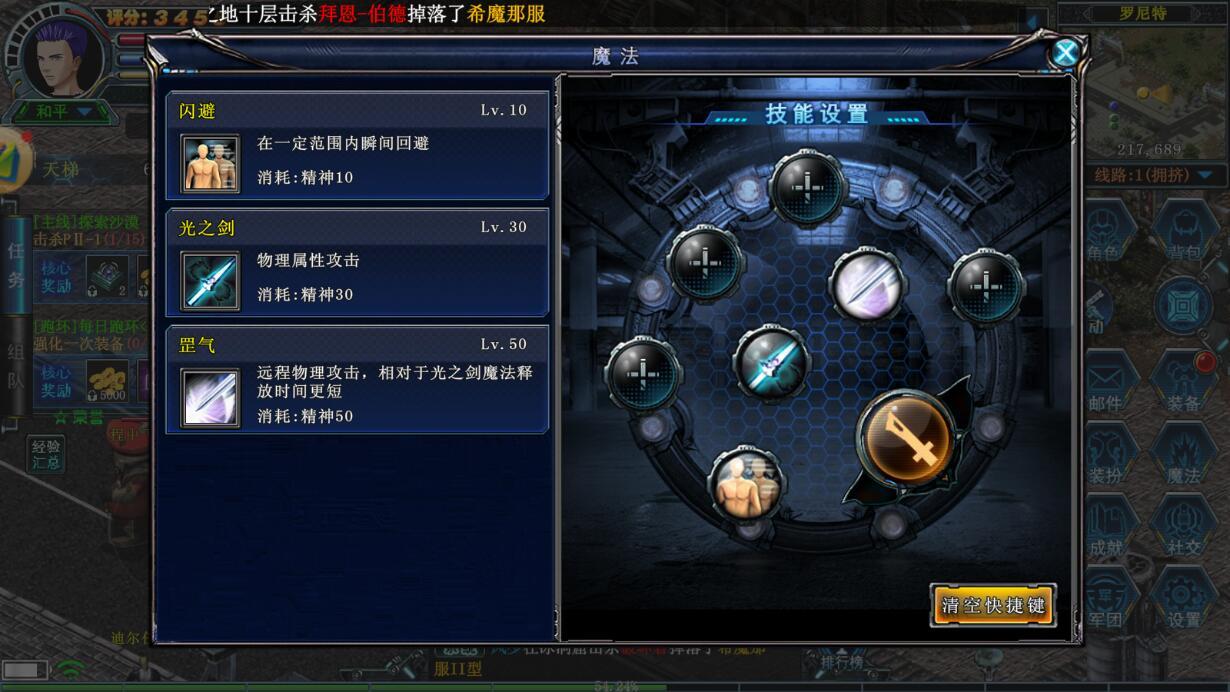Switch to the 任务 quest tab
The image size is (1230, 692).
tap(15, 265)
